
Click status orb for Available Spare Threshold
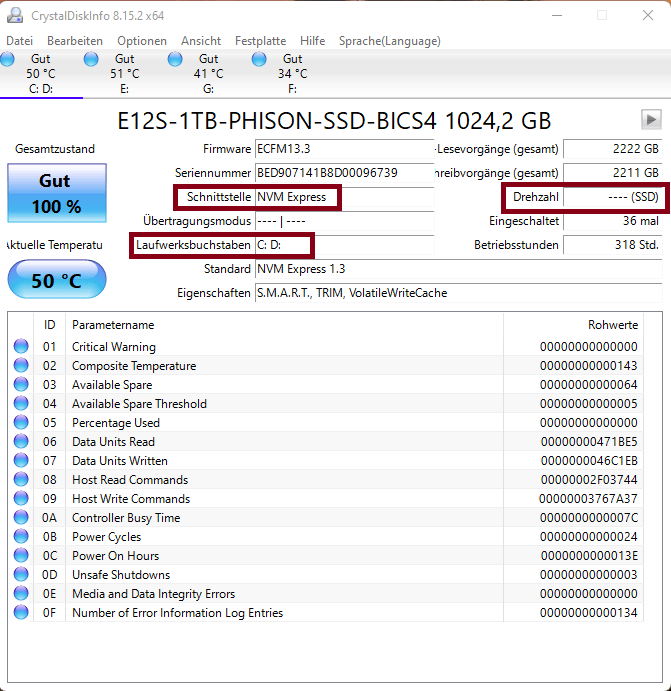pos(21,403)
